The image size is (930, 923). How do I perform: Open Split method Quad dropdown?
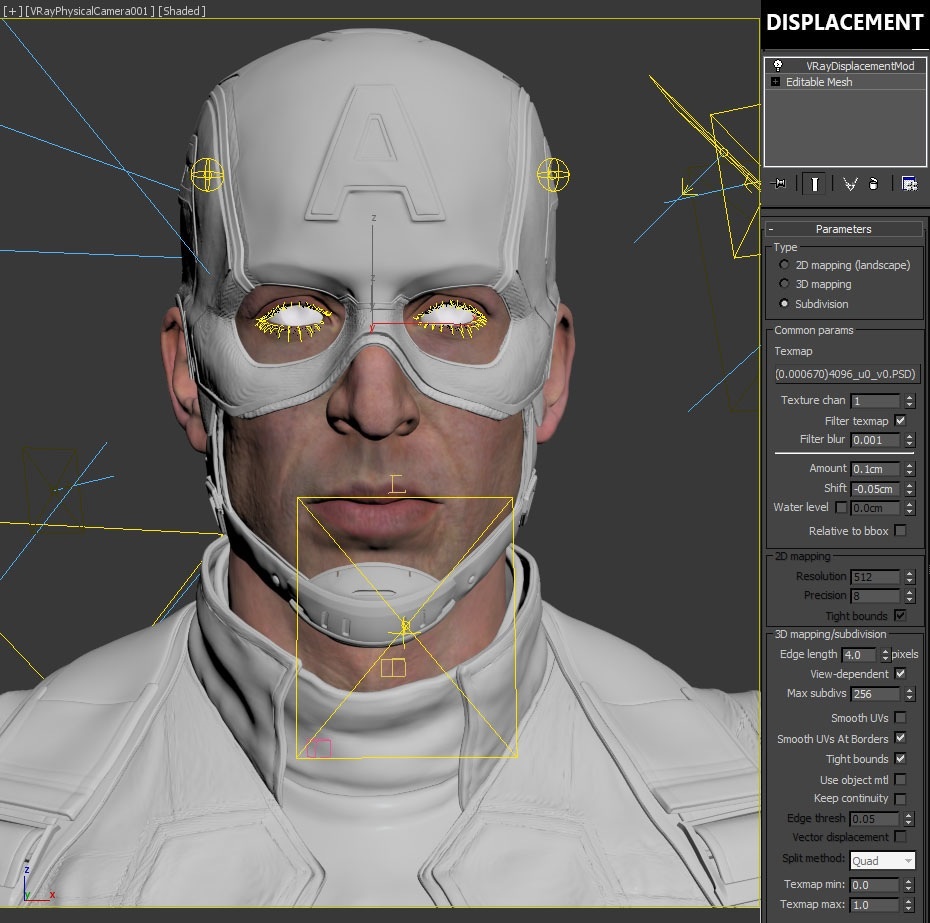coord(883,861)
